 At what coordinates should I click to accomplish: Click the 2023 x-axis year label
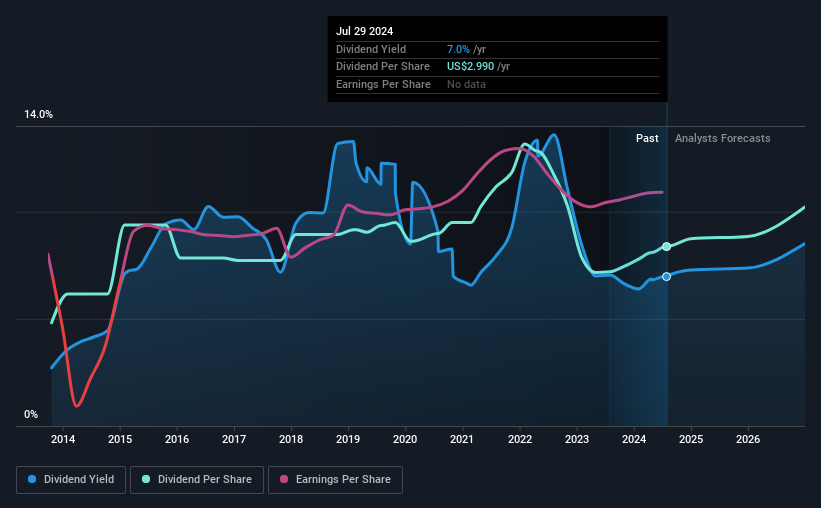pyautogui.click(x=577, y=439)
